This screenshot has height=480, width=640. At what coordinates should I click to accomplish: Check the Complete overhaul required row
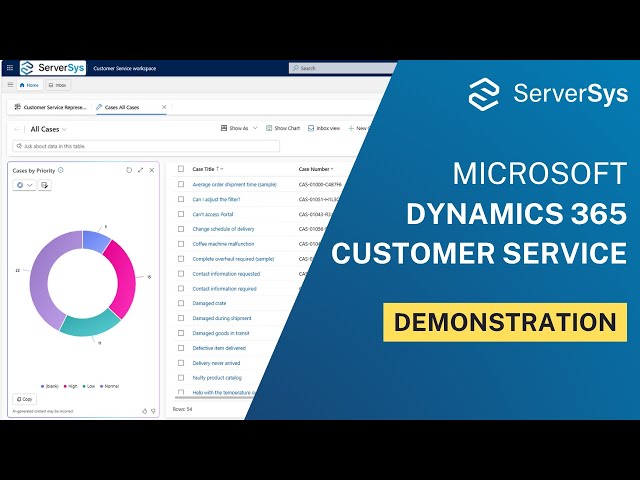181,259
